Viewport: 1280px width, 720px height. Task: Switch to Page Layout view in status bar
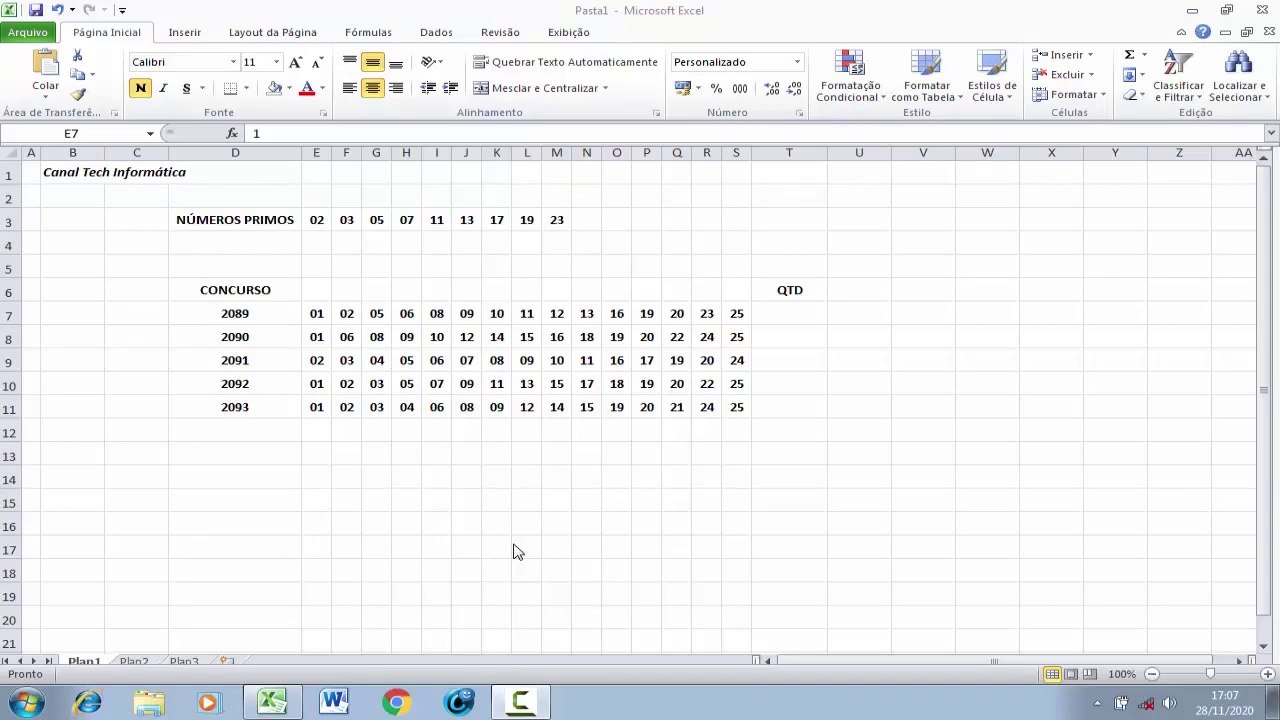[1071, 674]
